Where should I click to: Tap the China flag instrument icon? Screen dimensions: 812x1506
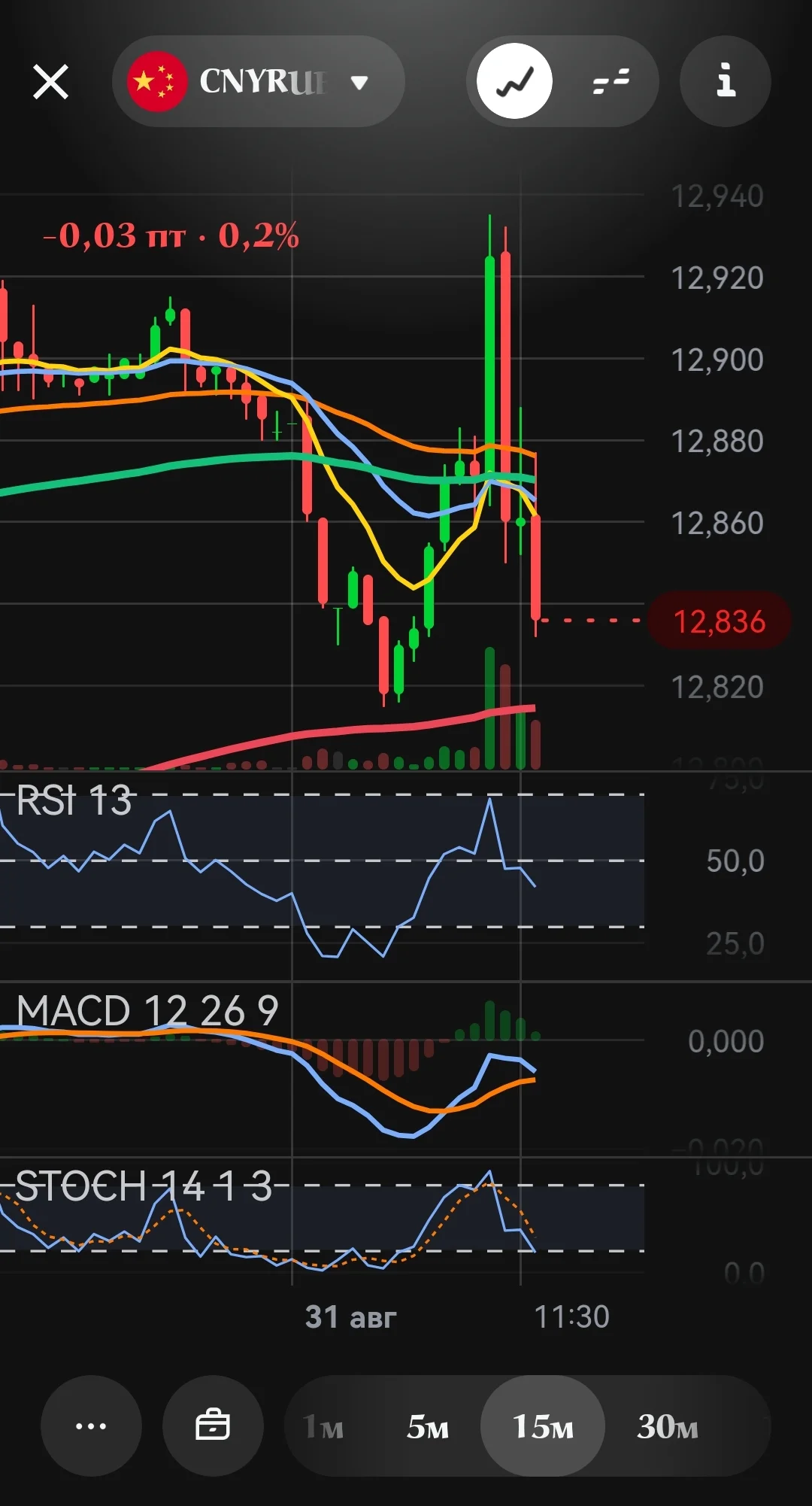pos(156,81)
